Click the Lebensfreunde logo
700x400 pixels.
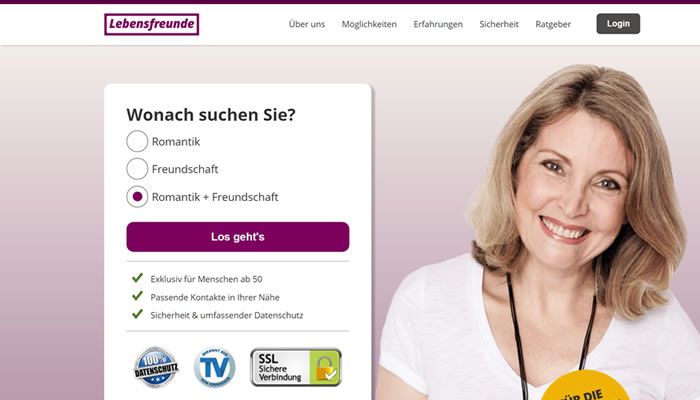click(x=151, y=24)
